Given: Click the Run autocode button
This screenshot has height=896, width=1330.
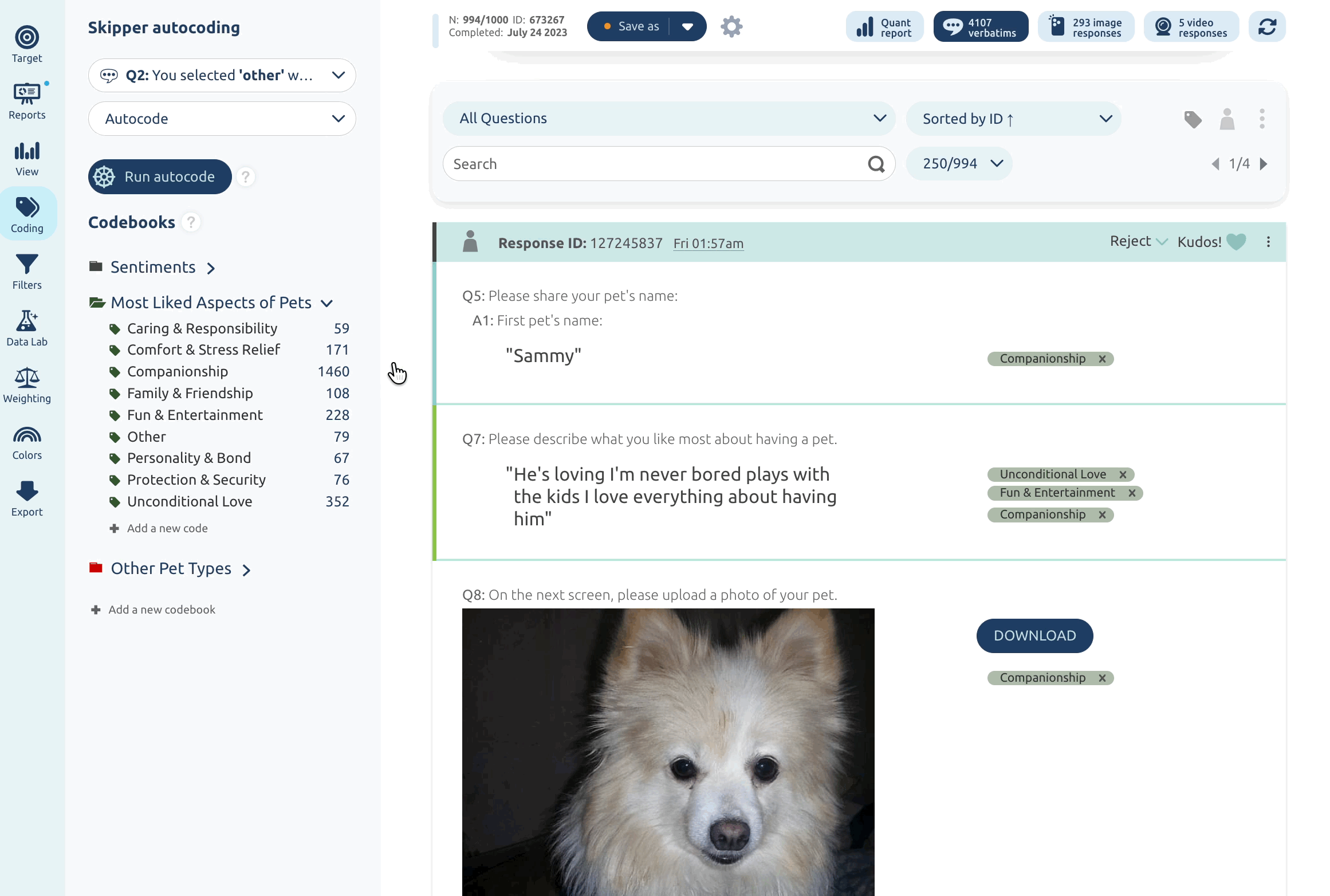Looking at the screenshot, I should (160, 176).
